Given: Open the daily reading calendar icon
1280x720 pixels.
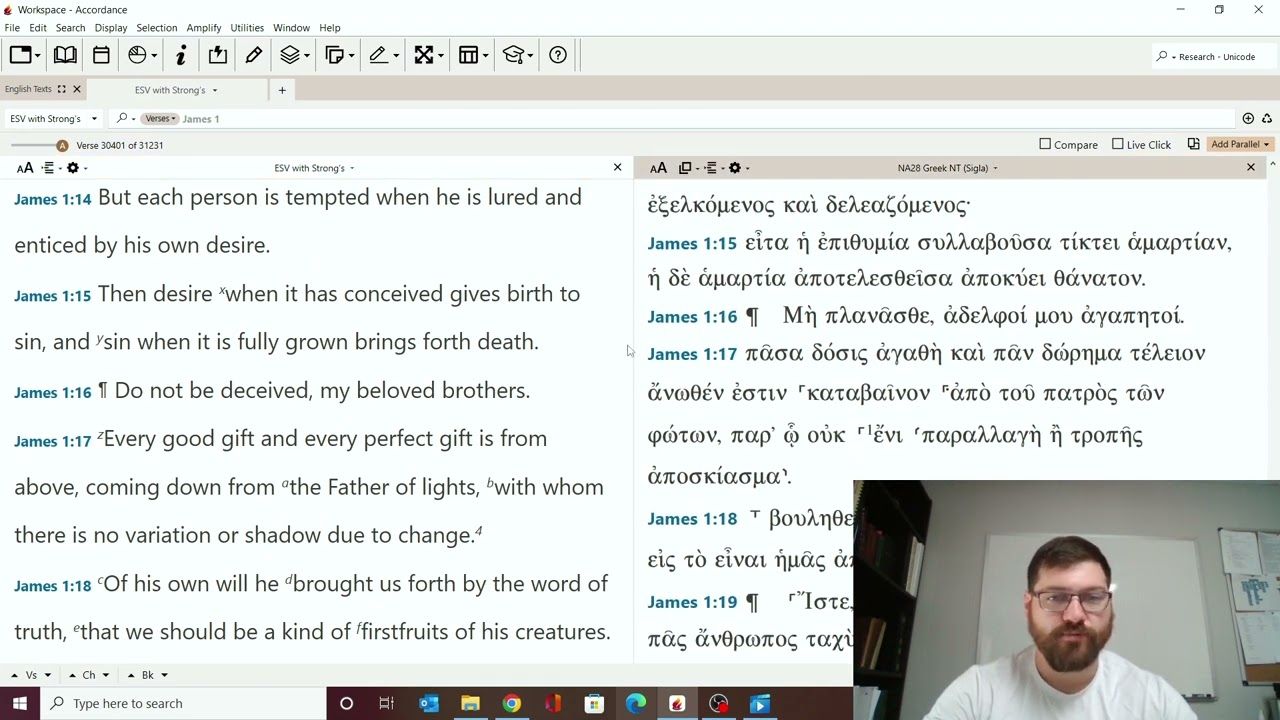Looking at the screenshot, I should (x=101, y=56).
